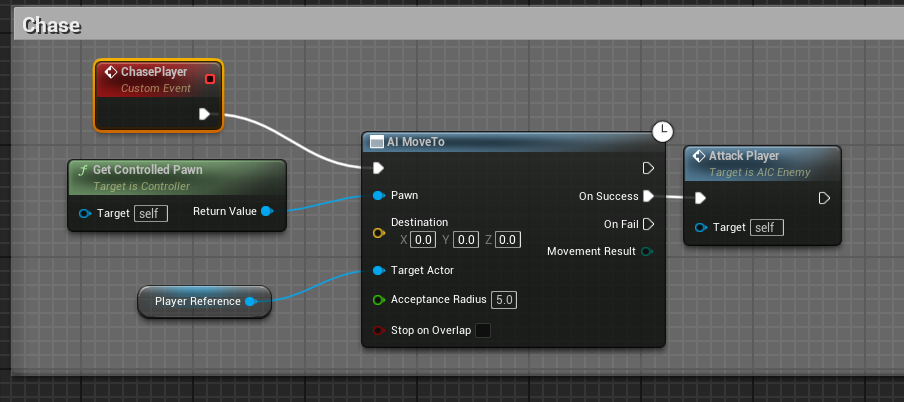Click the Acceptance Radius value field
Viewport: 904px width, 402px height.
tap(504, 300)
